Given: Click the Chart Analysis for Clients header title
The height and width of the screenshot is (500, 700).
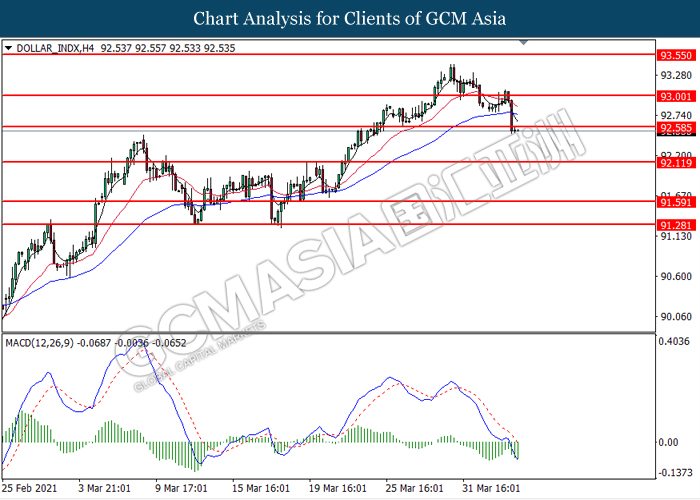Looking at the screenshot, I should [x=350, y=18].
